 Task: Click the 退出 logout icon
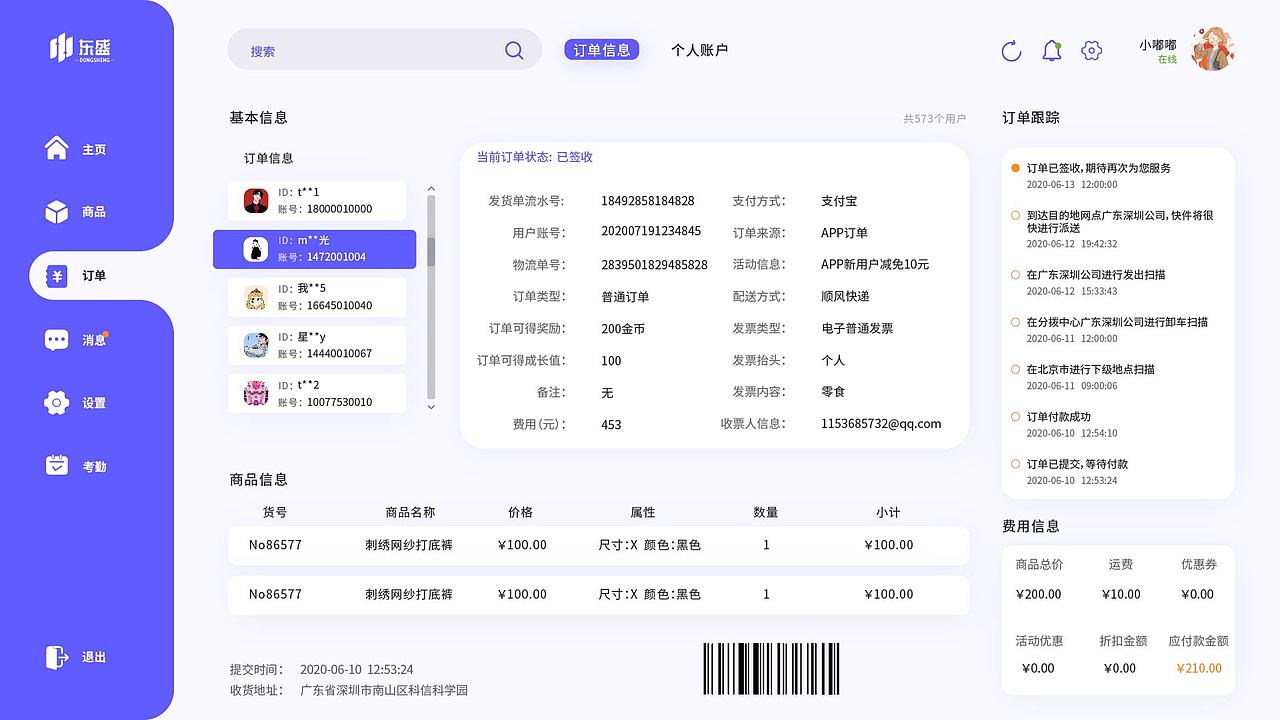coord(57,657)
